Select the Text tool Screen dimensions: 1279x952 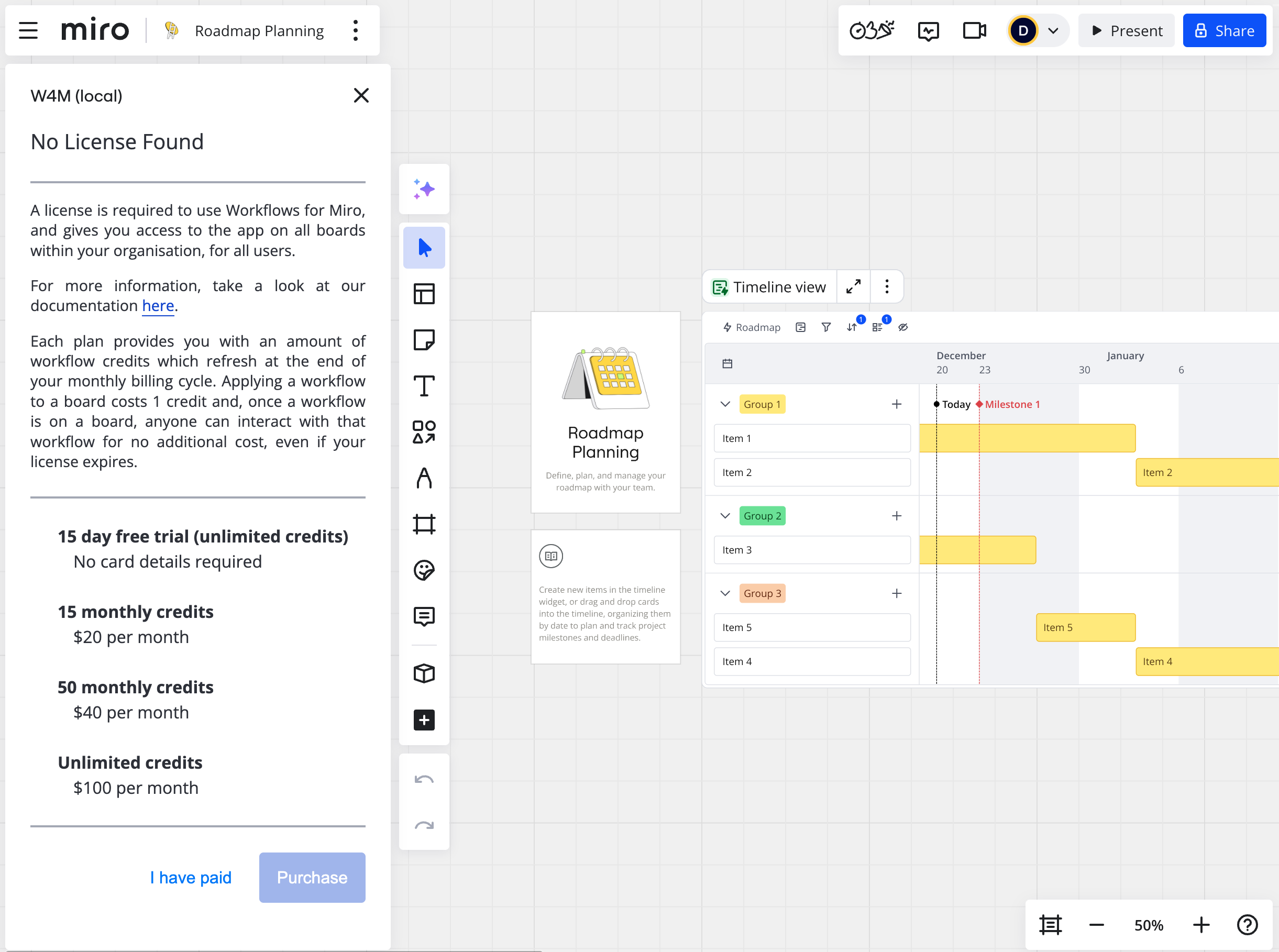[x=424, y=385]
